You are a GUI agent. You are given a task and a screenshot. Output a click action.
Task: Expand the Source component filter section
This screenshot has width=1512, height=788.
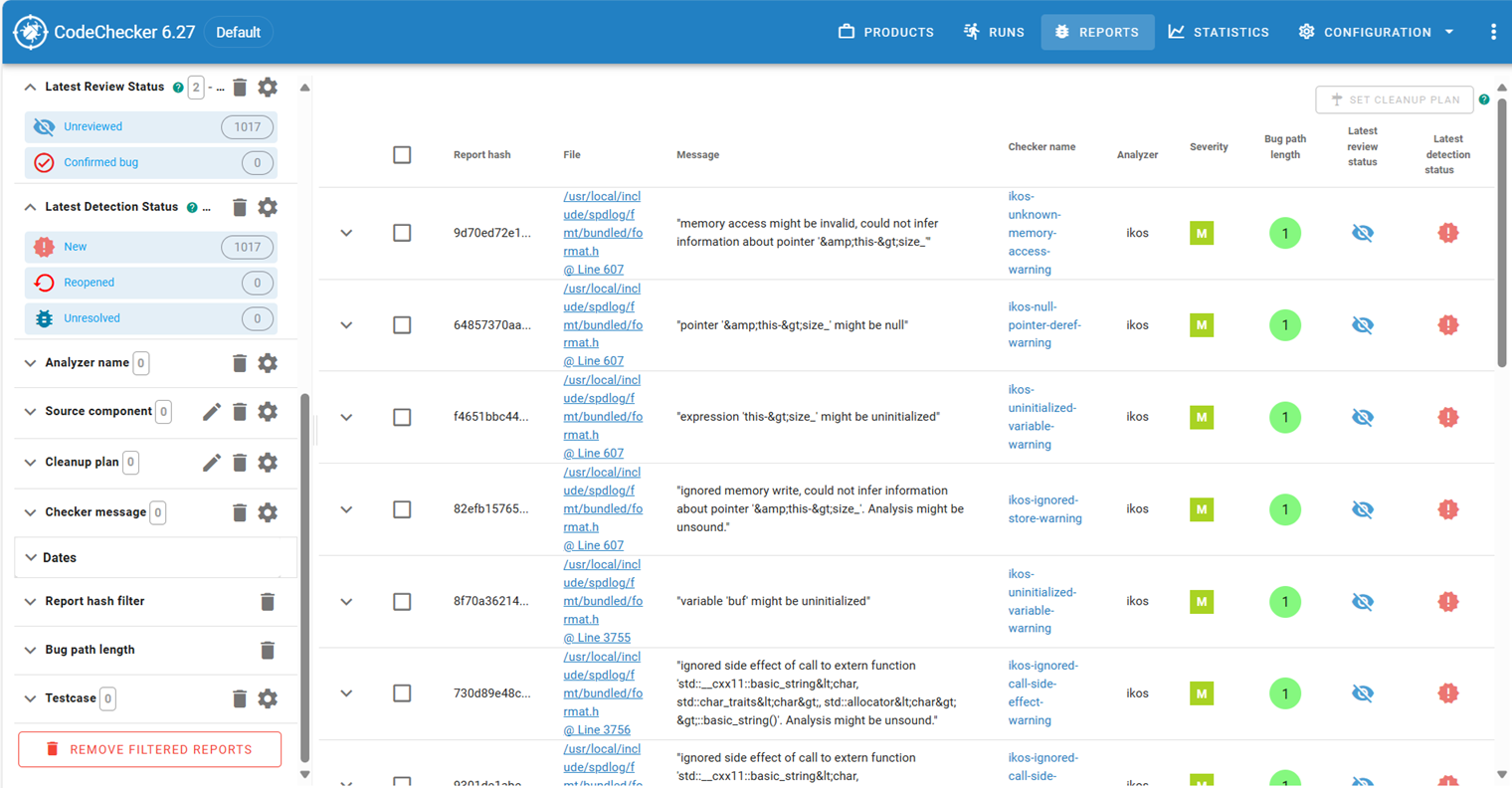30,412
